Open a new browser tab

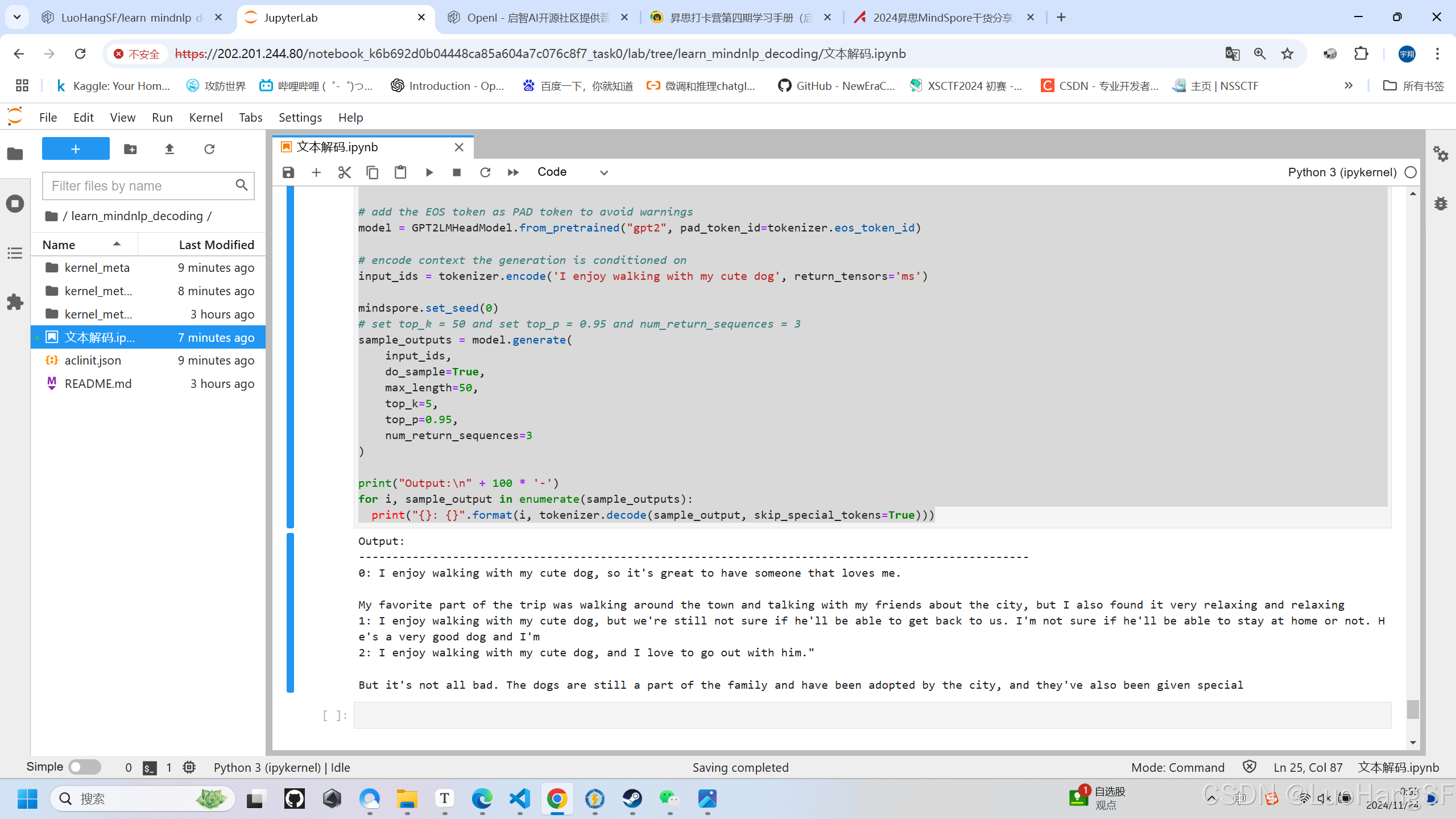click(x=1061, y=18)
